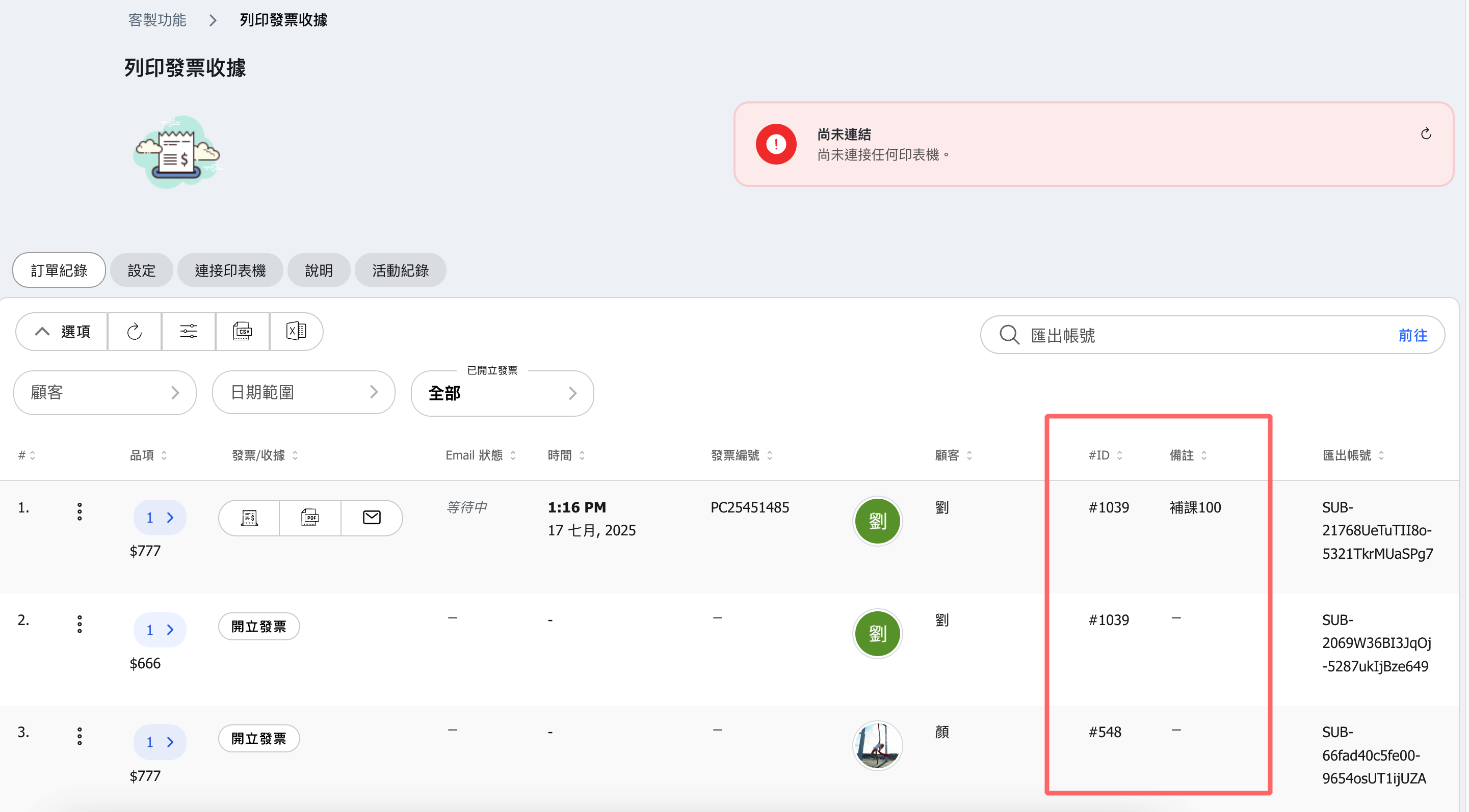Screen dimensions: 1469x812
Task: Open the 顧客 filter dropdown
Action: 105,393
